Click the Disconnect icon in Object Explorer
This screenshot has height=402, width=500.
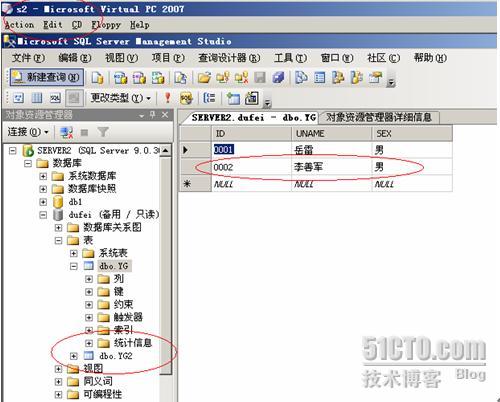coord(66,133)
